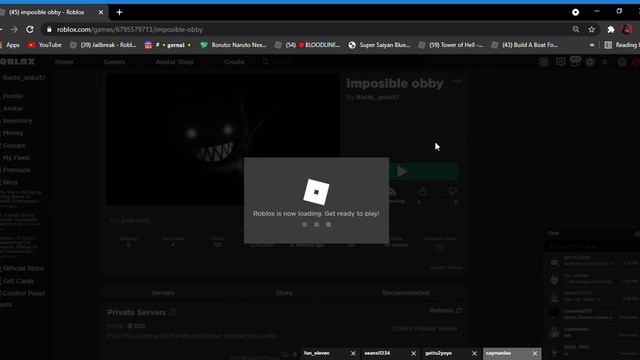
Task: Open the Apps bookmark
Action: [x=10, y=45]
